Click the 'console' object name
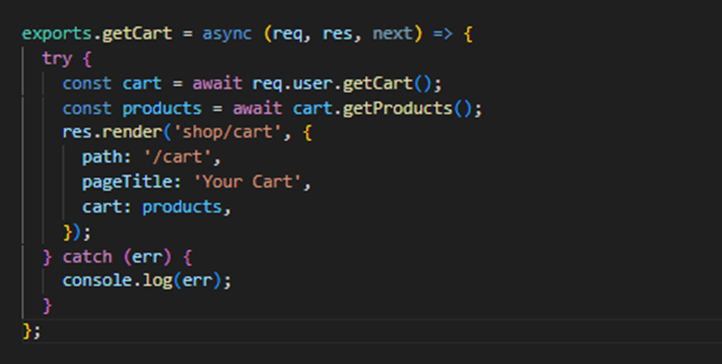The height and width of the screenshot is (364, 722). click(x=97, y=281)
